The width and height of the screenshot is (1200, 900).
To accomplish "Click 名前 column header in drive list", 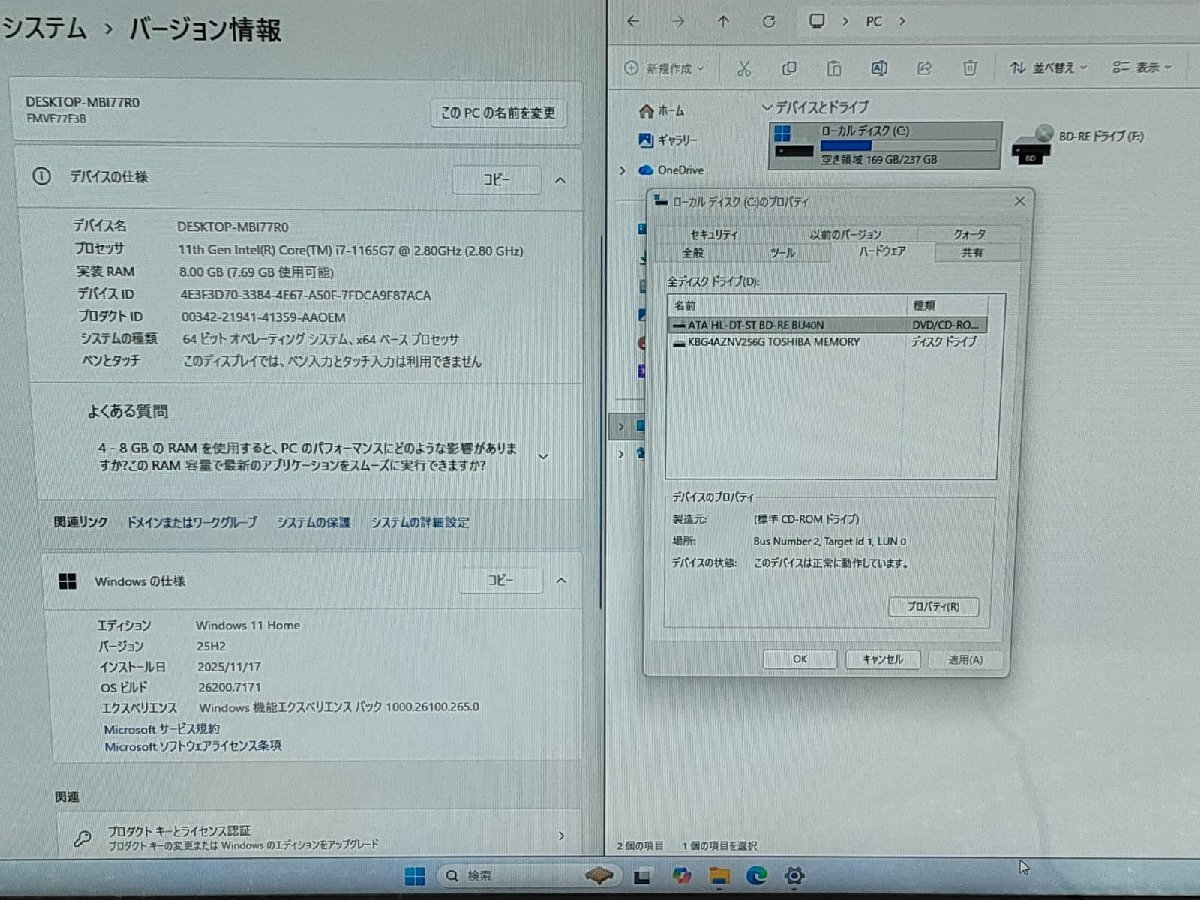I will pos(787,305).
